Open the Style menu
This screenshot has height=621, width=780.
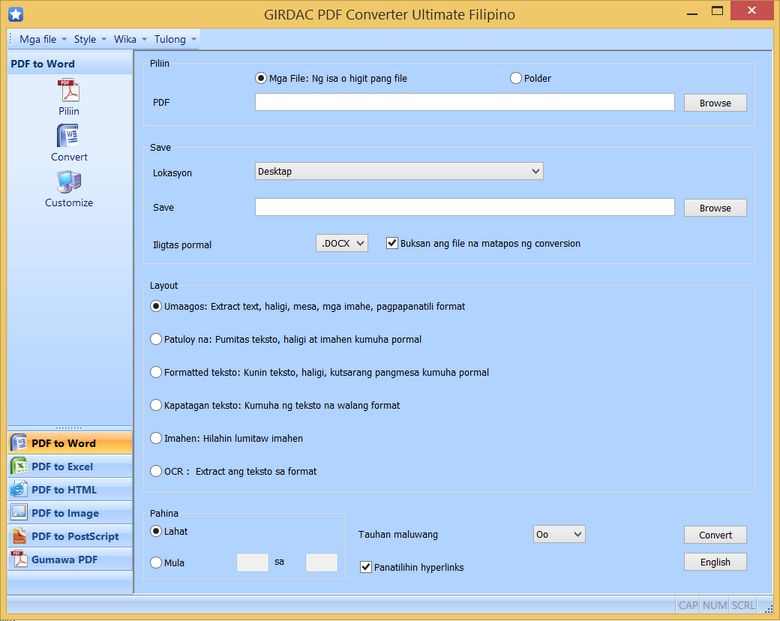coord(90,39)
